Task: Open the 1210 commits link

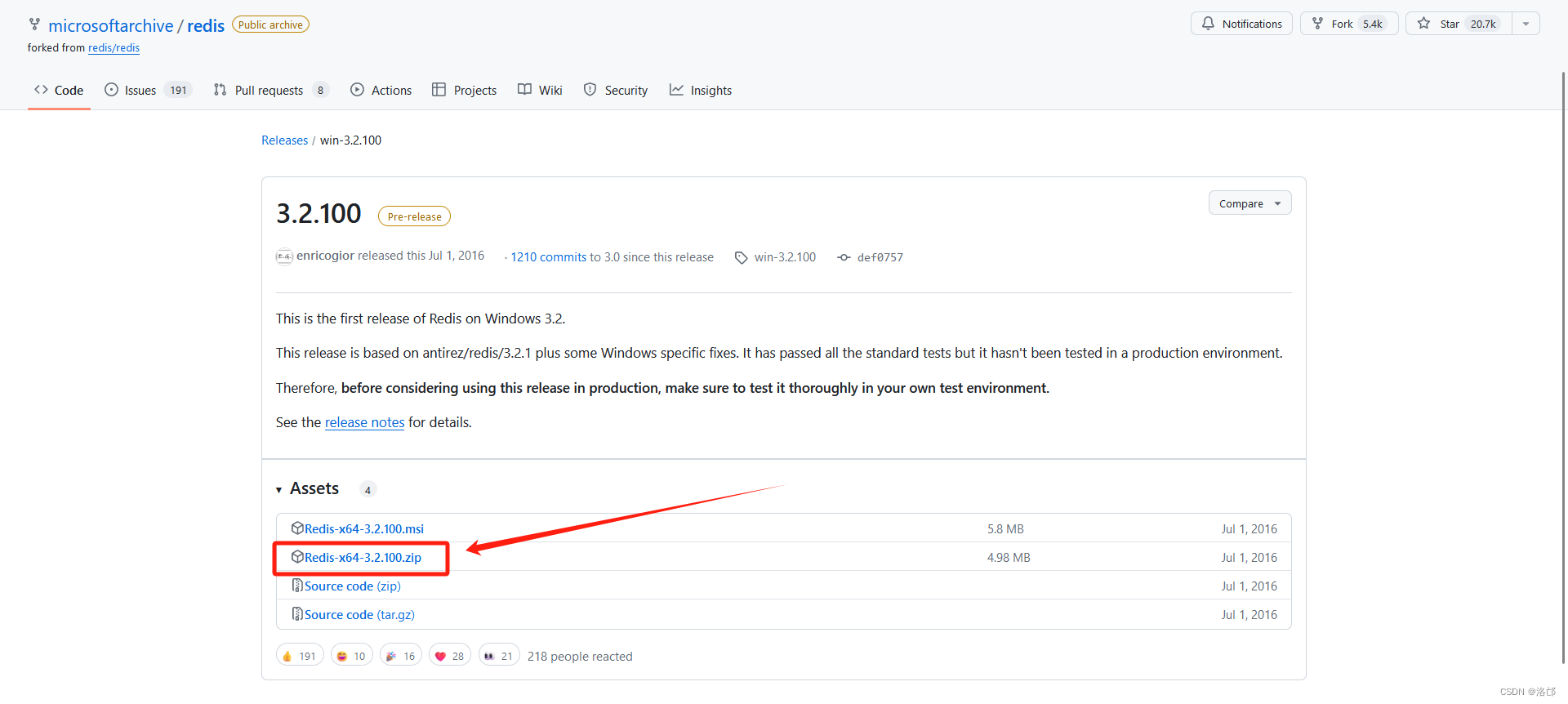Action: (549, 257)
